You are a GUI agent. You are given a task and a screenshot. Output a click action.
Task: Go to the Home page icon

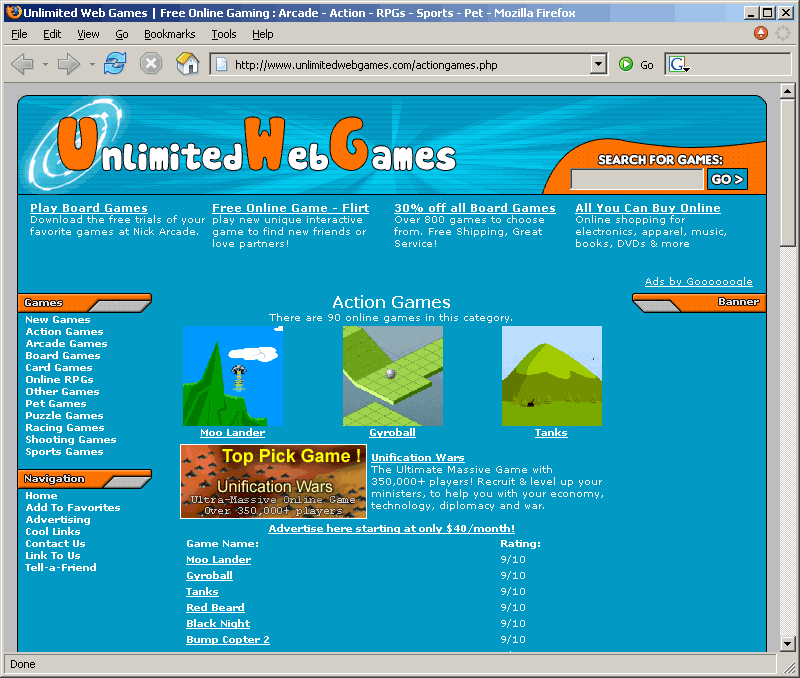click(187, 65)
